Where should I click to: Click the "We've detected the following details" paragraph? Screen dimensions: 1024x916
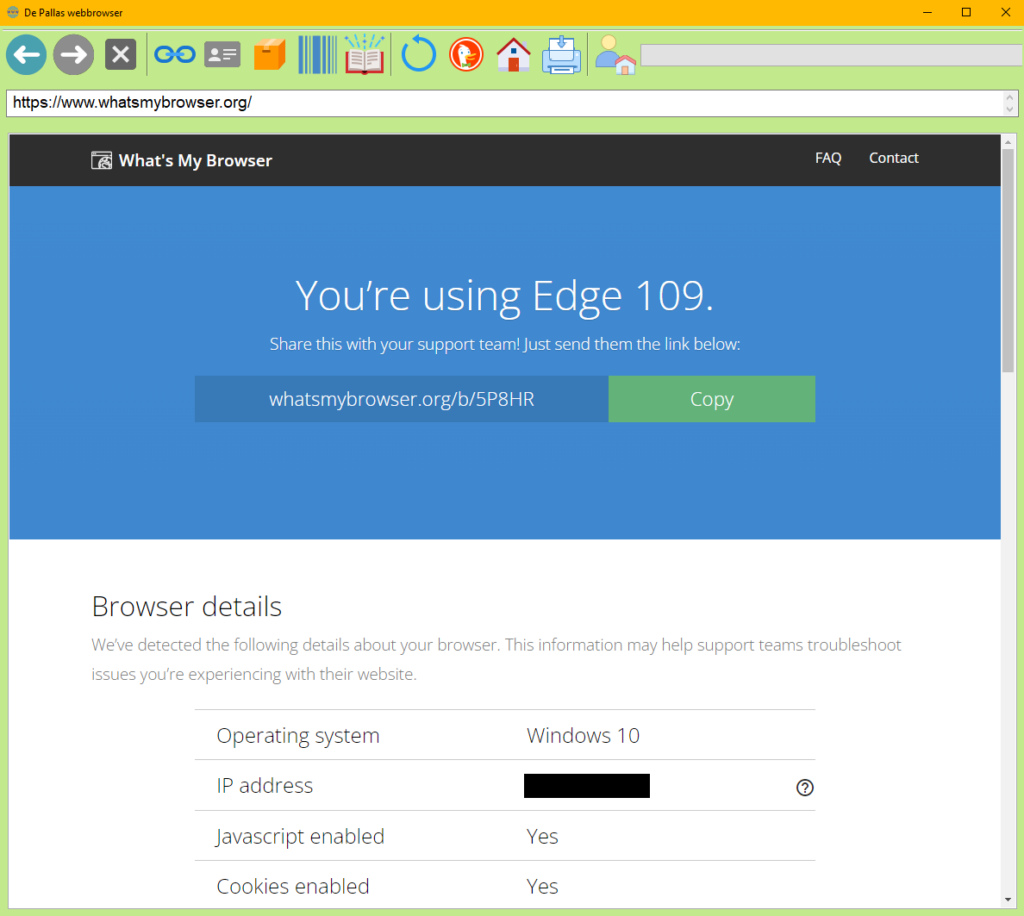pyautogui.click(x=496, y=659)
